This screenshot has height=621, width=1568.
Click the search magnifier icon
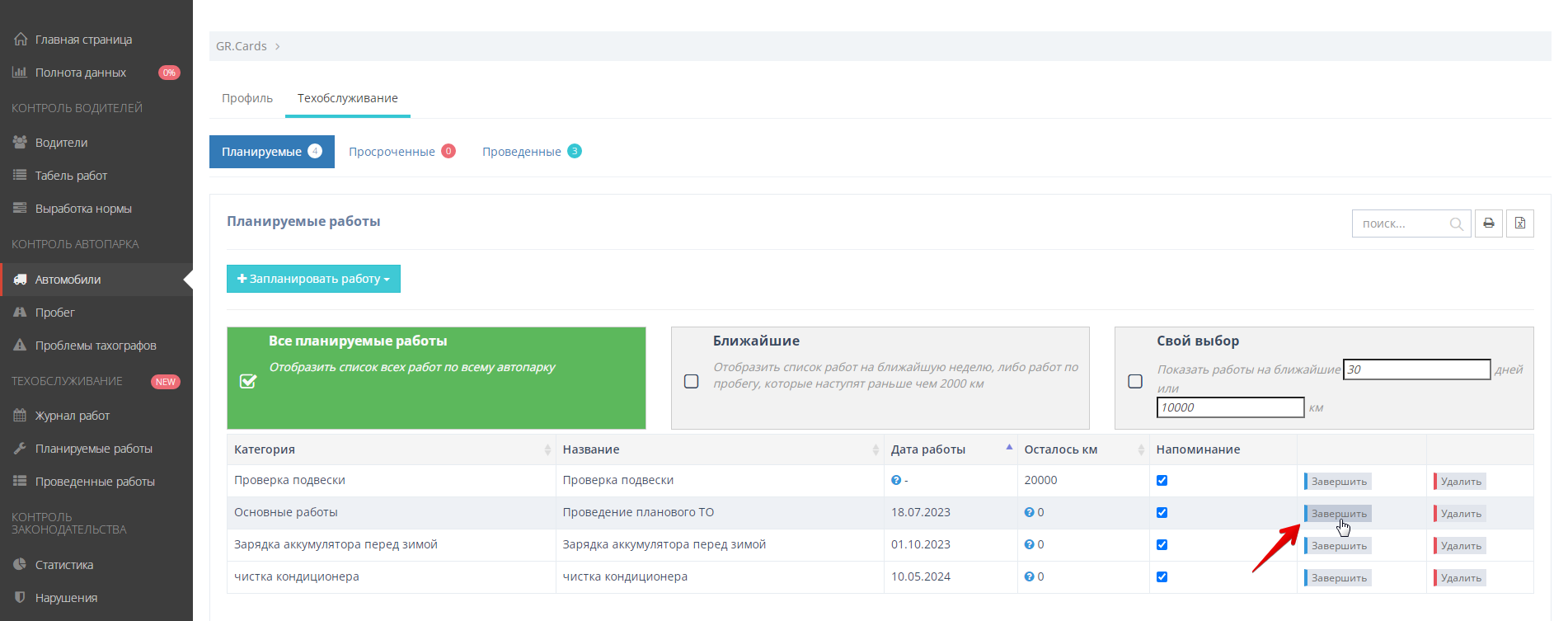(1456, 224)
